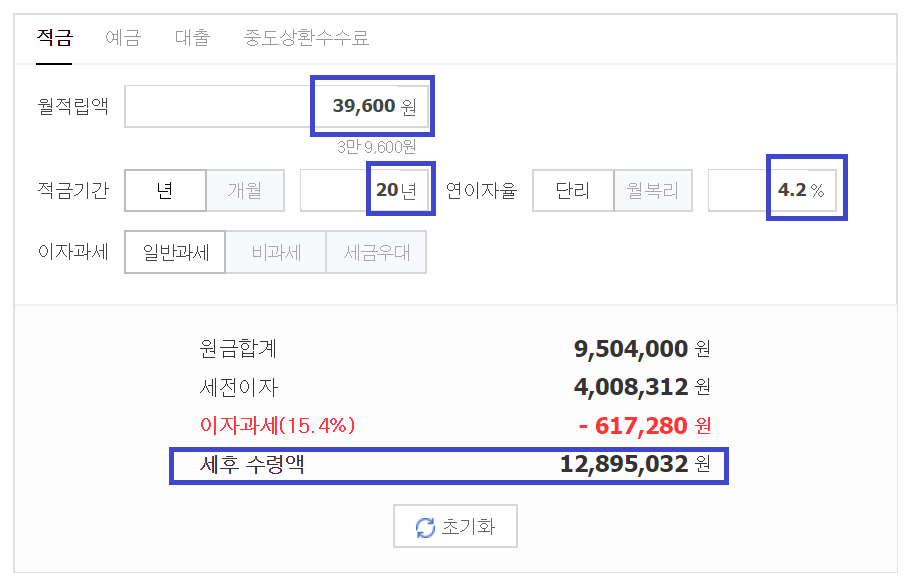
Task: Select 단리 interest type
Action: (573, 190)
